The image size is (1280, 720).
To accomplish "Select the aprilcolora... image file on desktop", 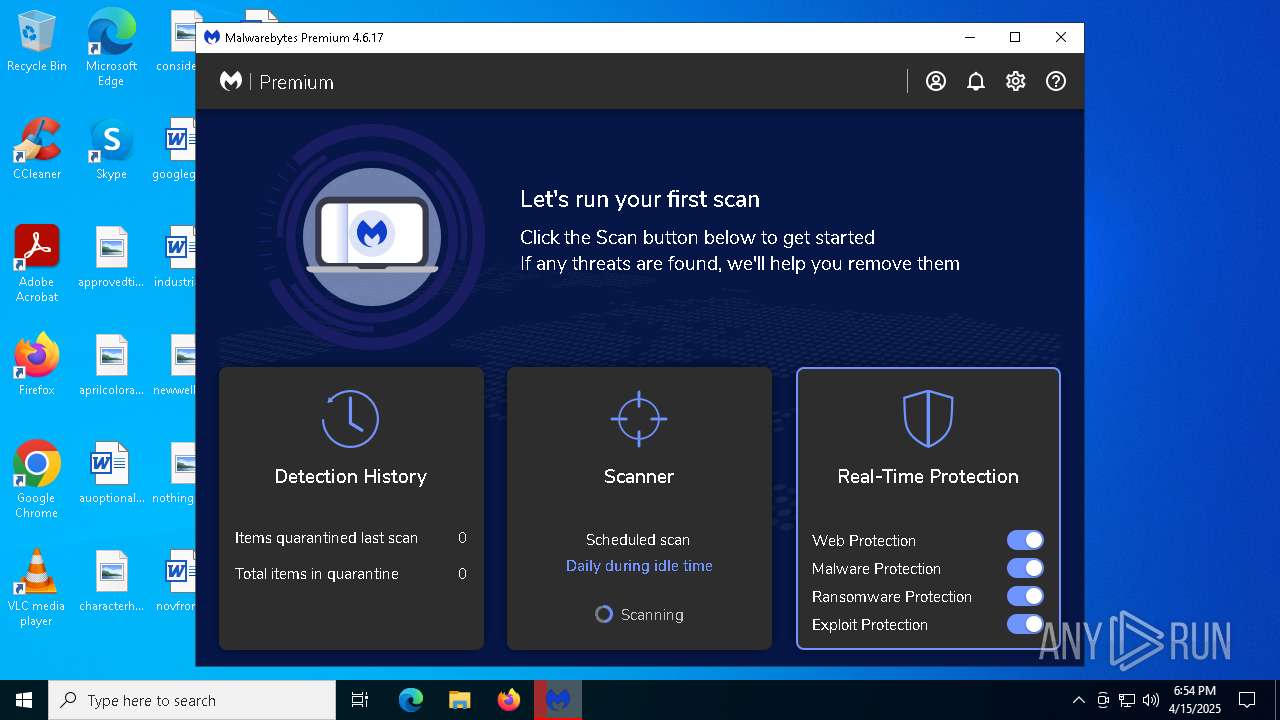I will click(x=111, y=365).
